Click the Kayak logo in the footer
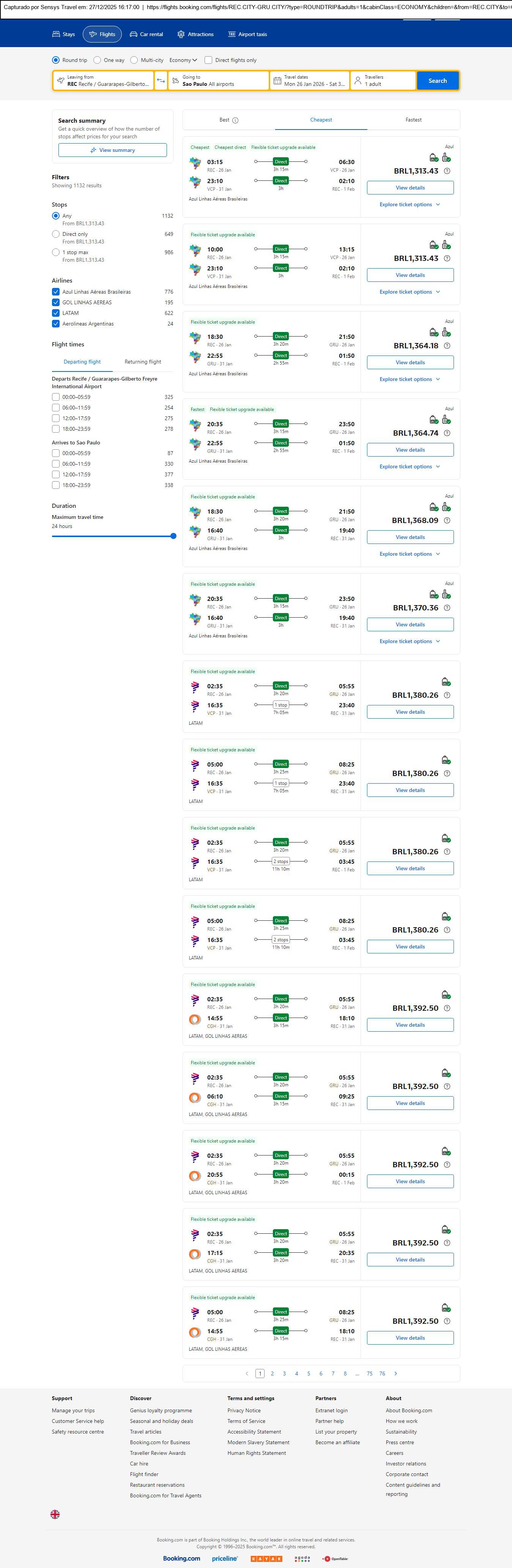512x1568 pixels. 266,1558
